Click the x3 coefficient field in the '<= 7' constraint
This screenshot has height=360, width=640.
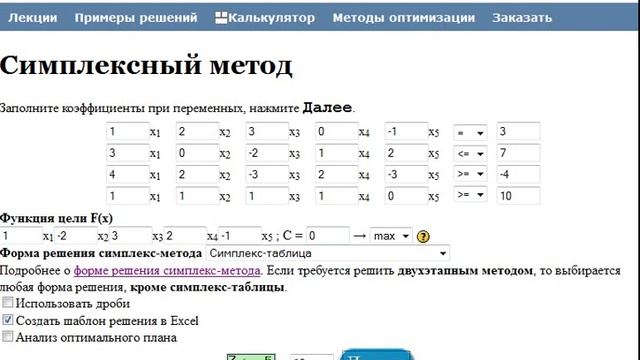click(x=267, y=153)
